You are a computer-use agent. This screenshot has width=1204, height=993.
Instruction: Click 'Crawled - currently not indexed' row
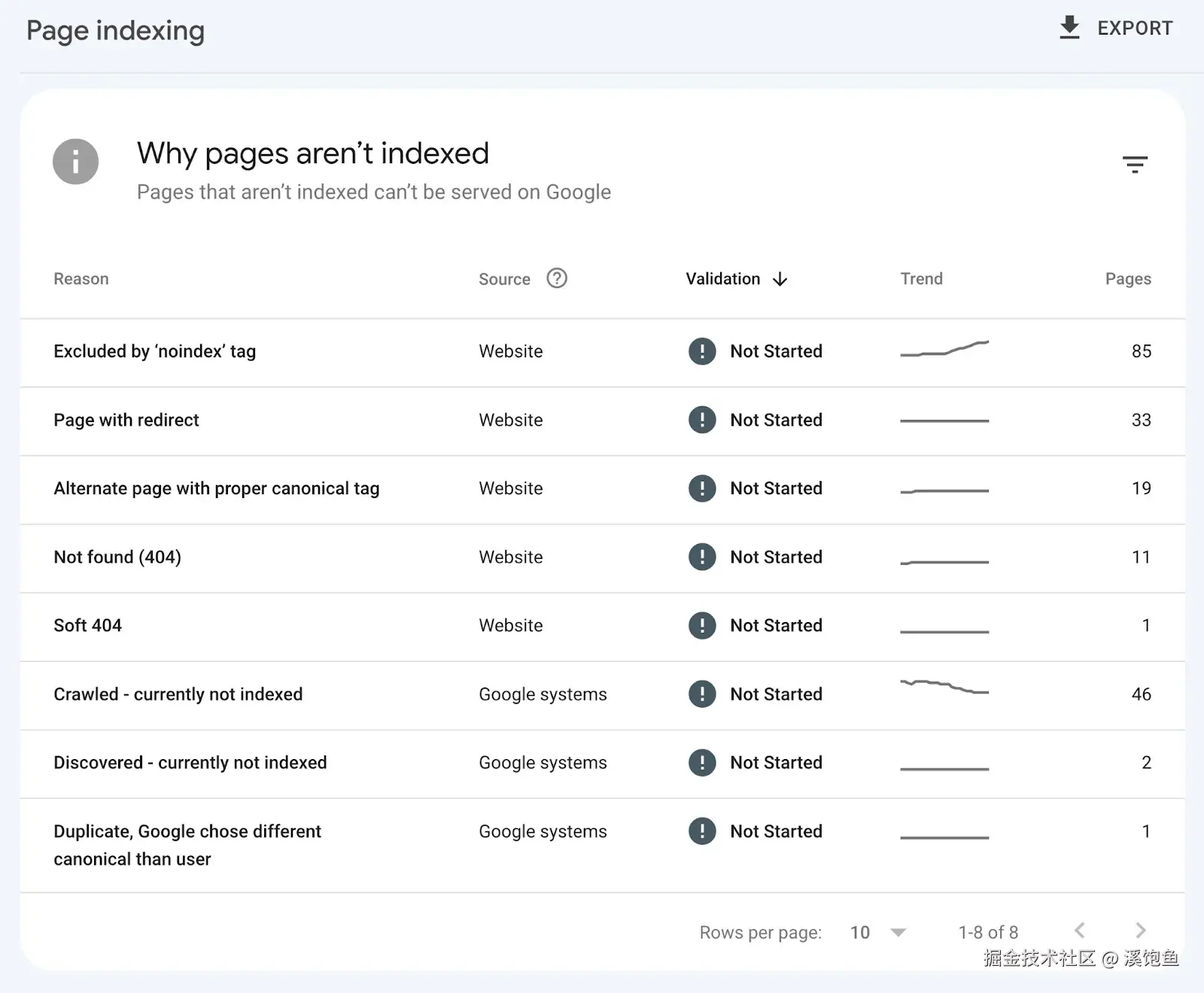178,694
